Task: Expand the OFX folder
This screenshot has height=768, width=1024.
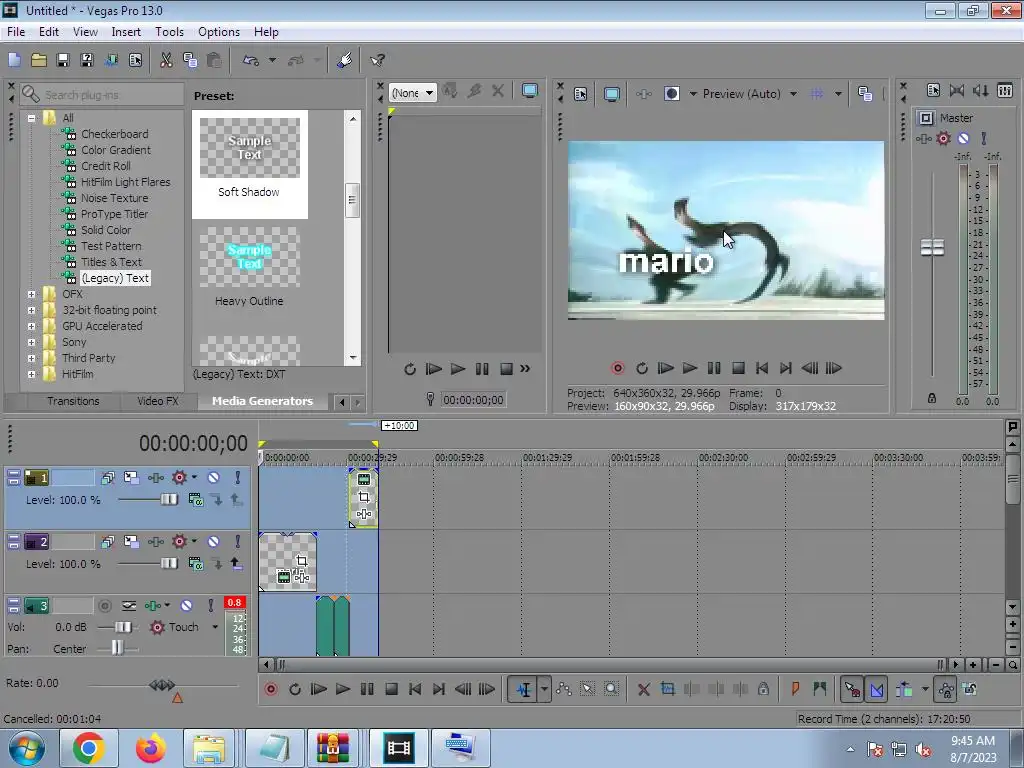Action: [31, 295]
